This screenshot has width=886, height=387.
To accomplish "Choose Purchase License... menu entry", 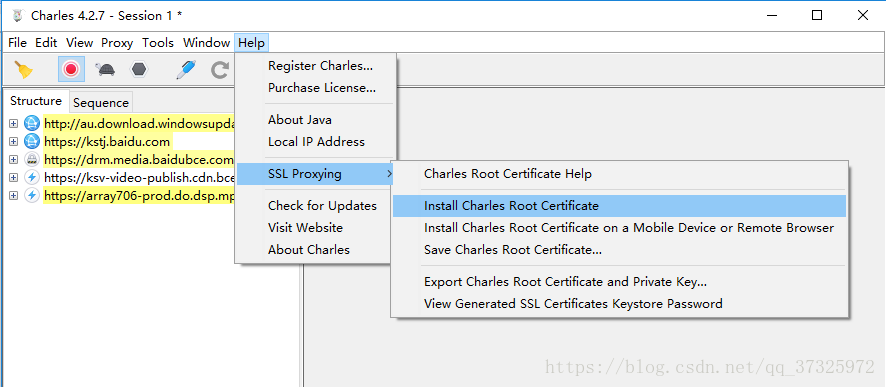I will click(322, 88).
